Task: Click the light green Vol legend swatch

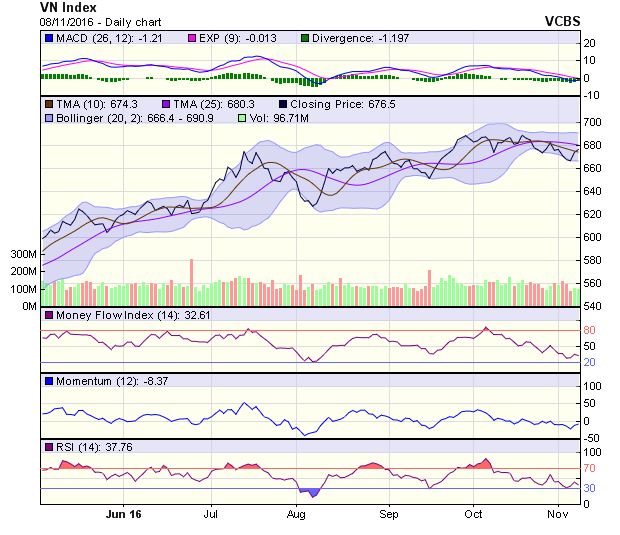Action: [241, 118]
